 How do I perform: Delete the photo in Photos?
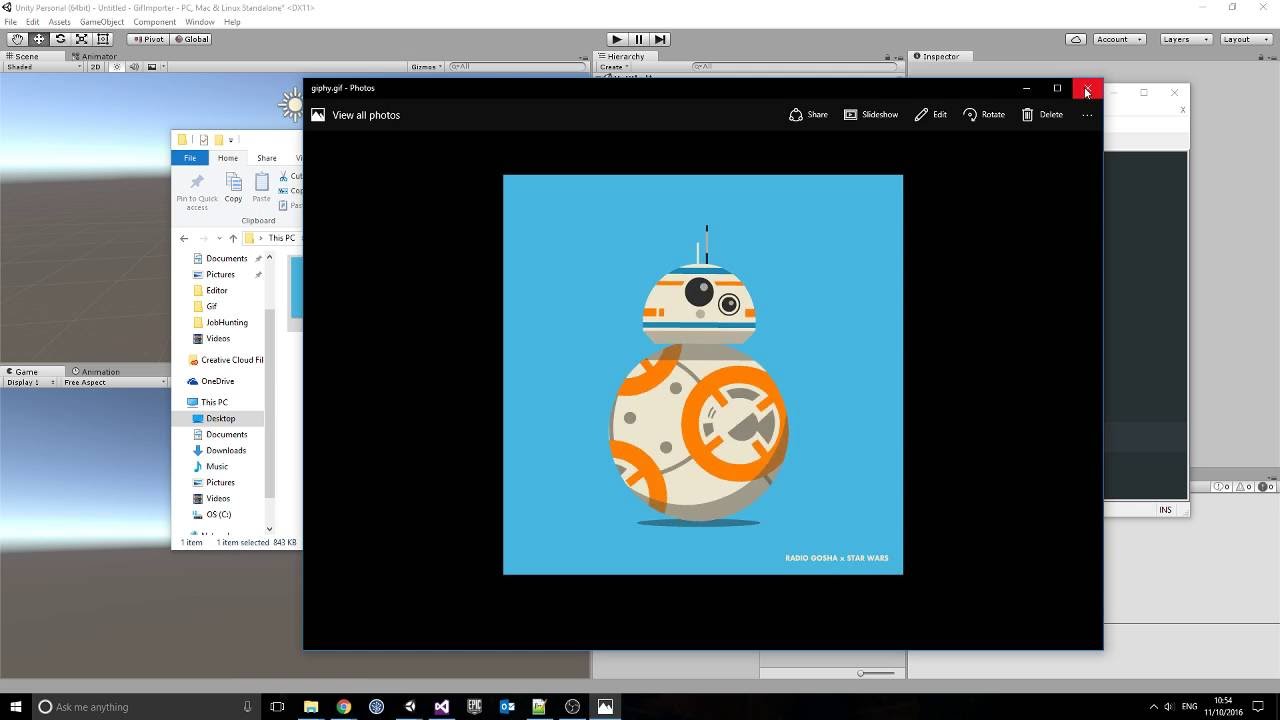[x=1042, y=115]
